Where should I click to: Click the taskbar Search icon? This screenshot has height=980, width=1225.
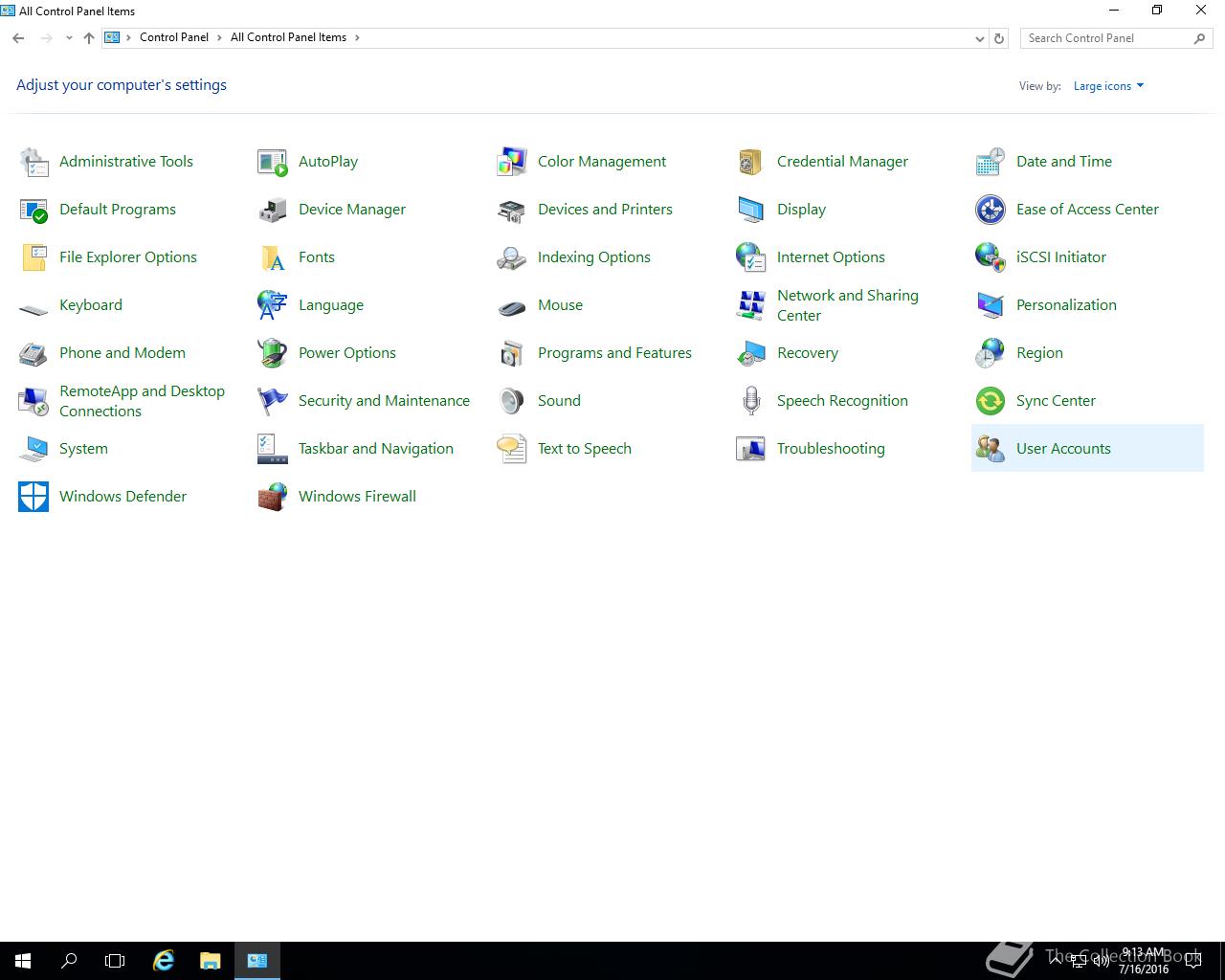pos(69,961)
